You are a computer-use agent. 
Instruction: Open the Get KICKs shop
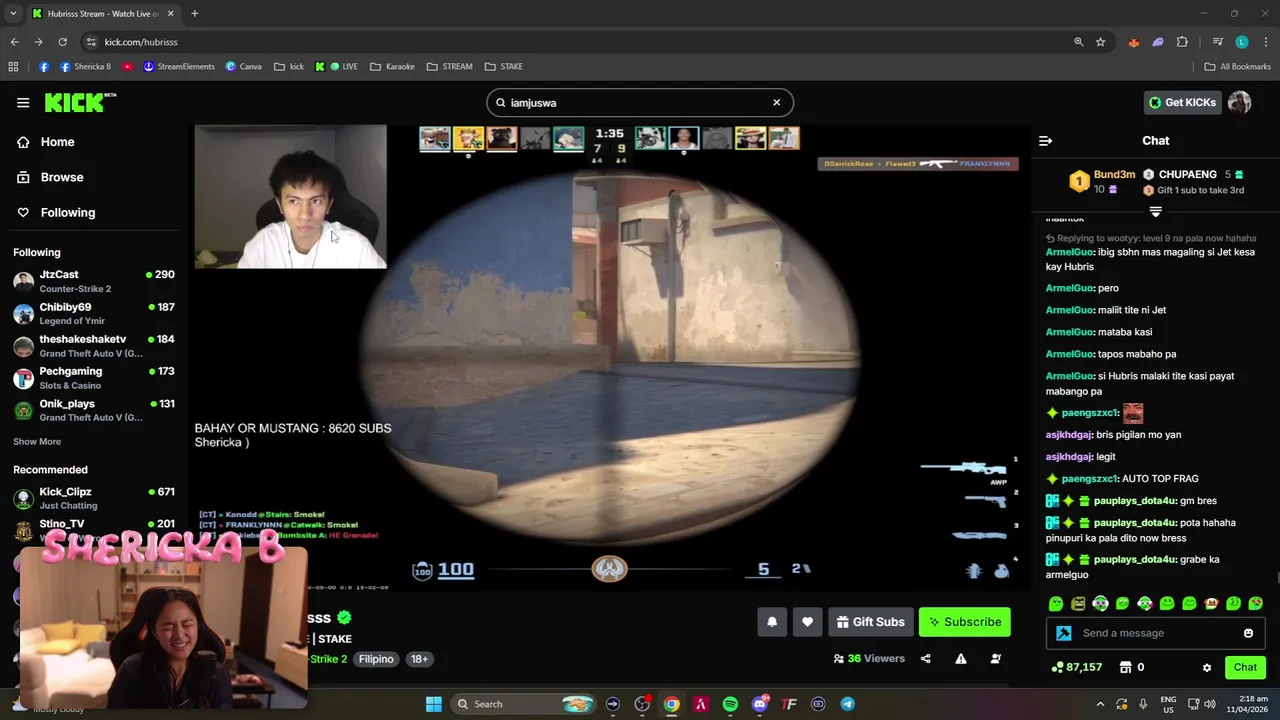click(1182, 102)
